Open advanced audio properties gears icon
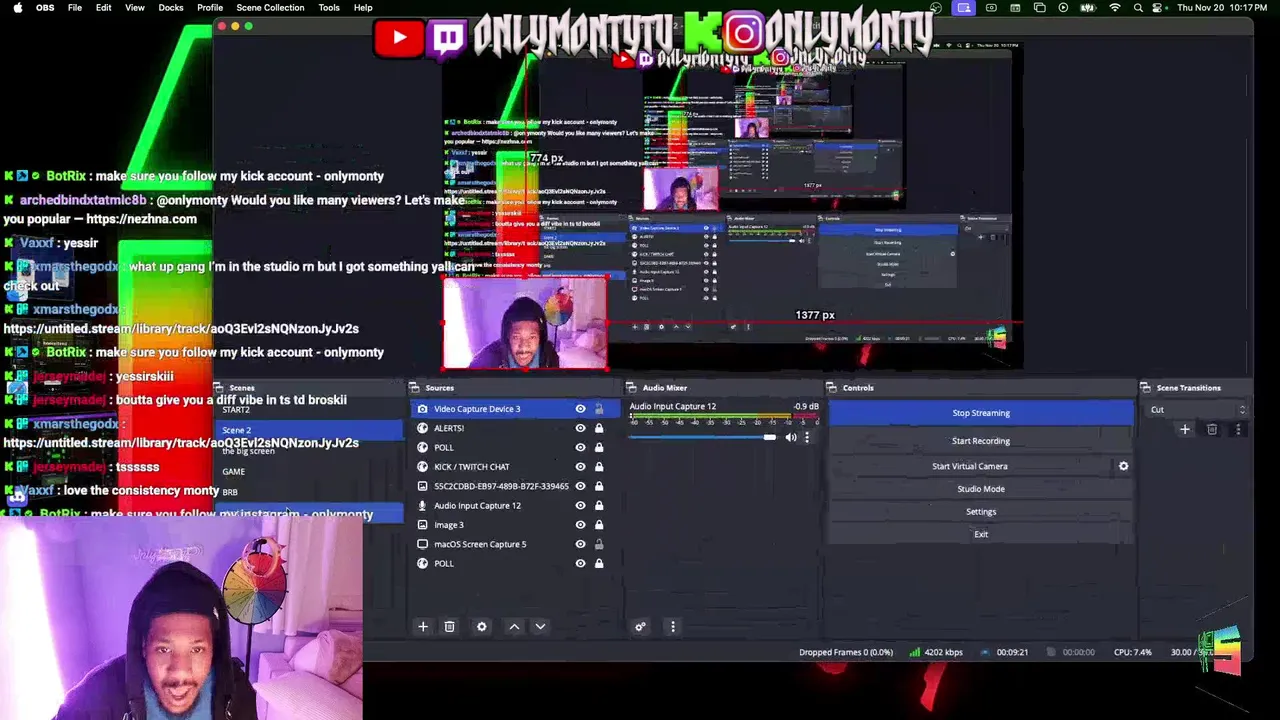This screenshot has width=1280, height=720. point(640,627)
